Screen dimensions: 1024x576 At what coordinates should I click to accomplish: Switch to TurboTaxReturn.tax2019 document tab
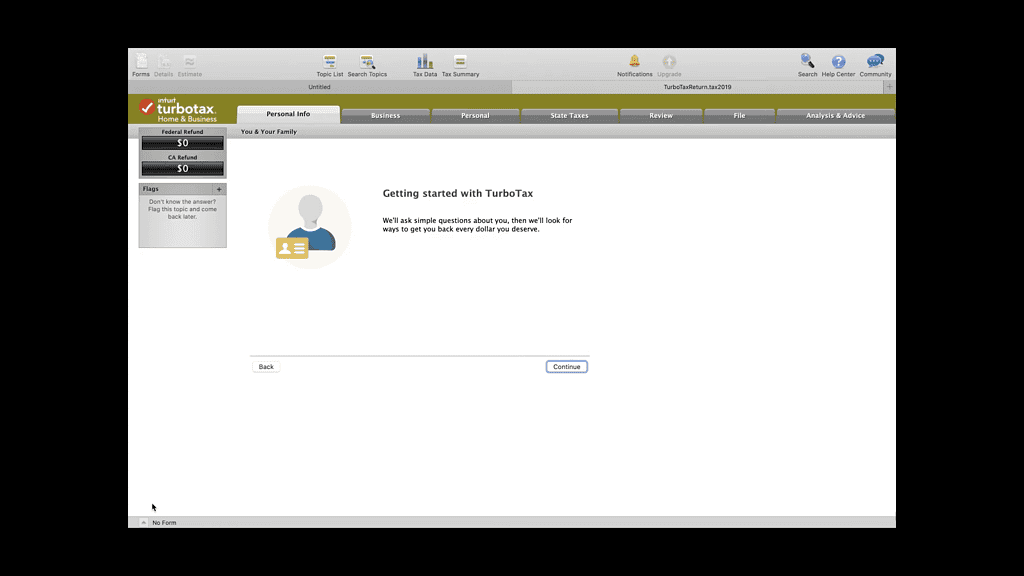(x=697, y=87)
